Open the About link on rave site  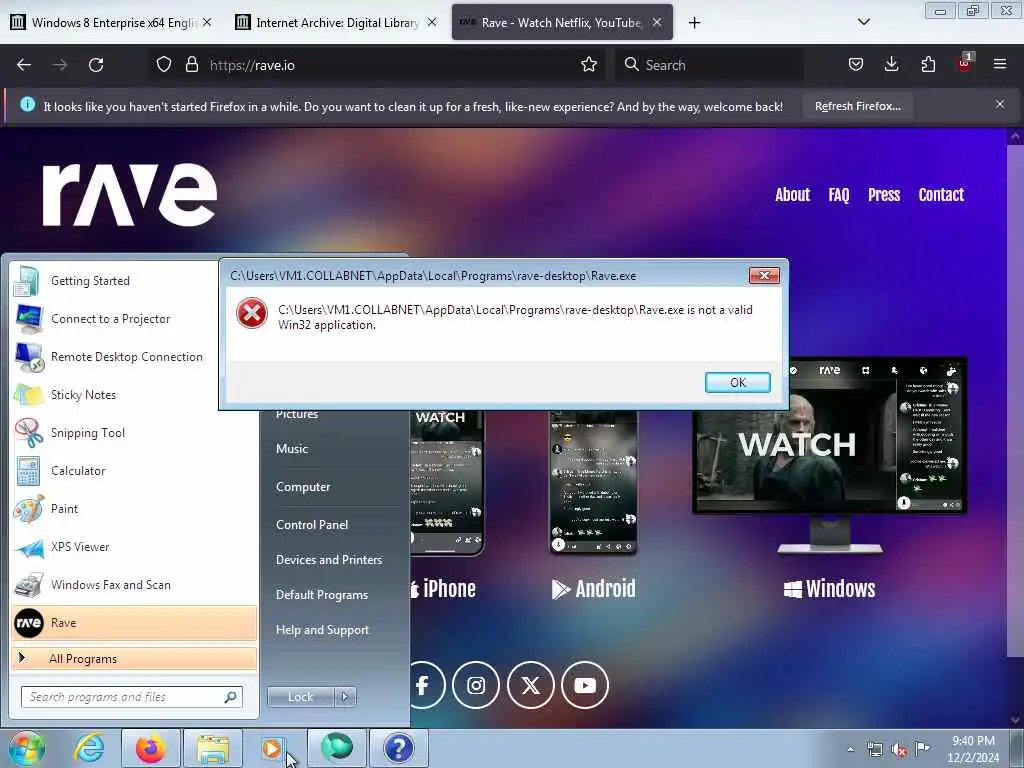792,195
